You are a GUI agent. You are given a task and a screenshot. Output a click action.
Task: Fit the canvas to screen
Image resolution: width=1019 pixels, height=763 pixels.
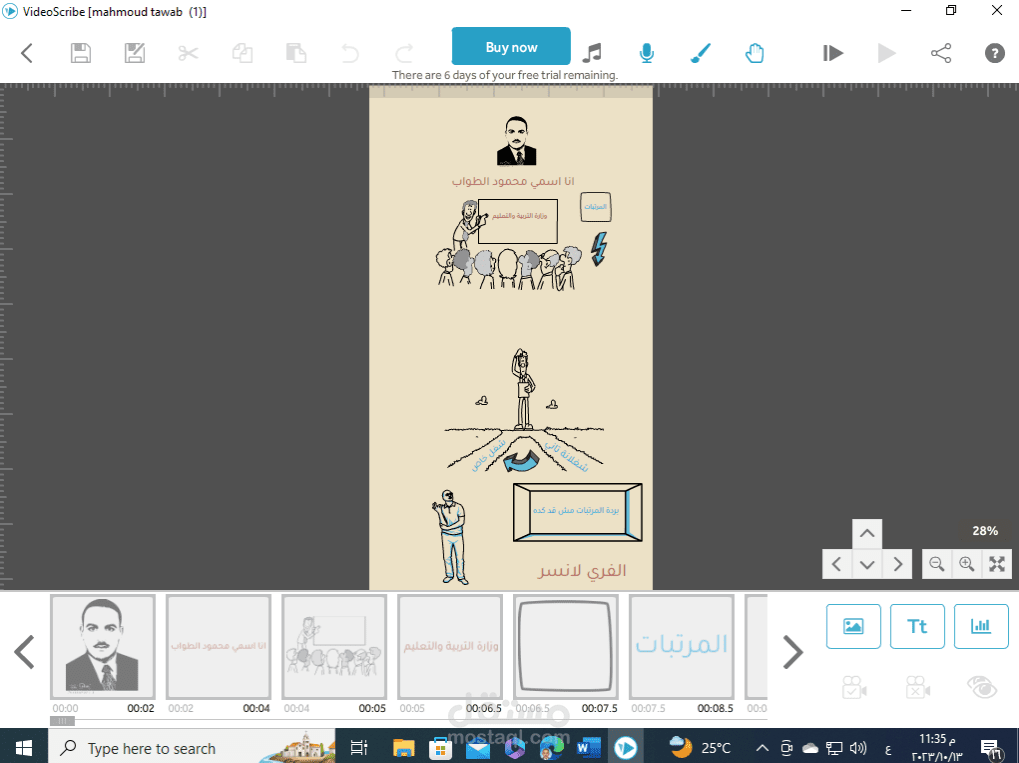pos(997,563)
